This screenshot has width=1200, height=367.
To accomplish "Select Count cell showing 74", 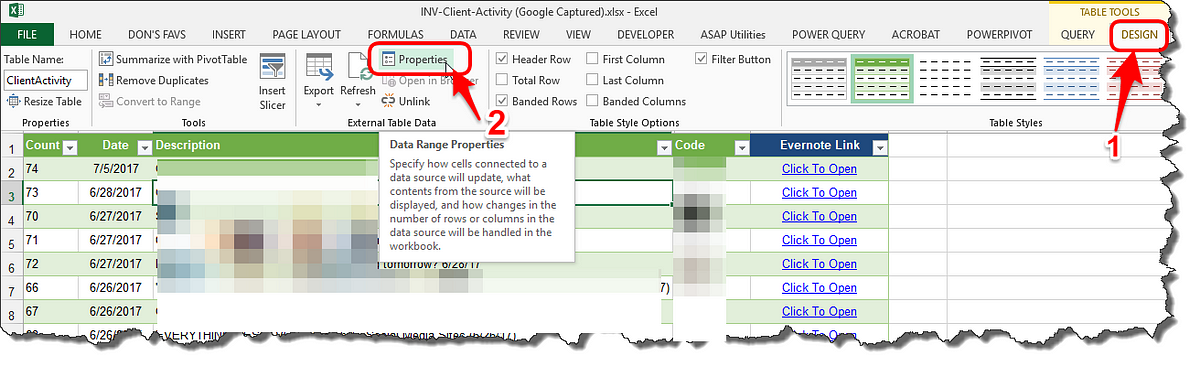I will (51, 169).
